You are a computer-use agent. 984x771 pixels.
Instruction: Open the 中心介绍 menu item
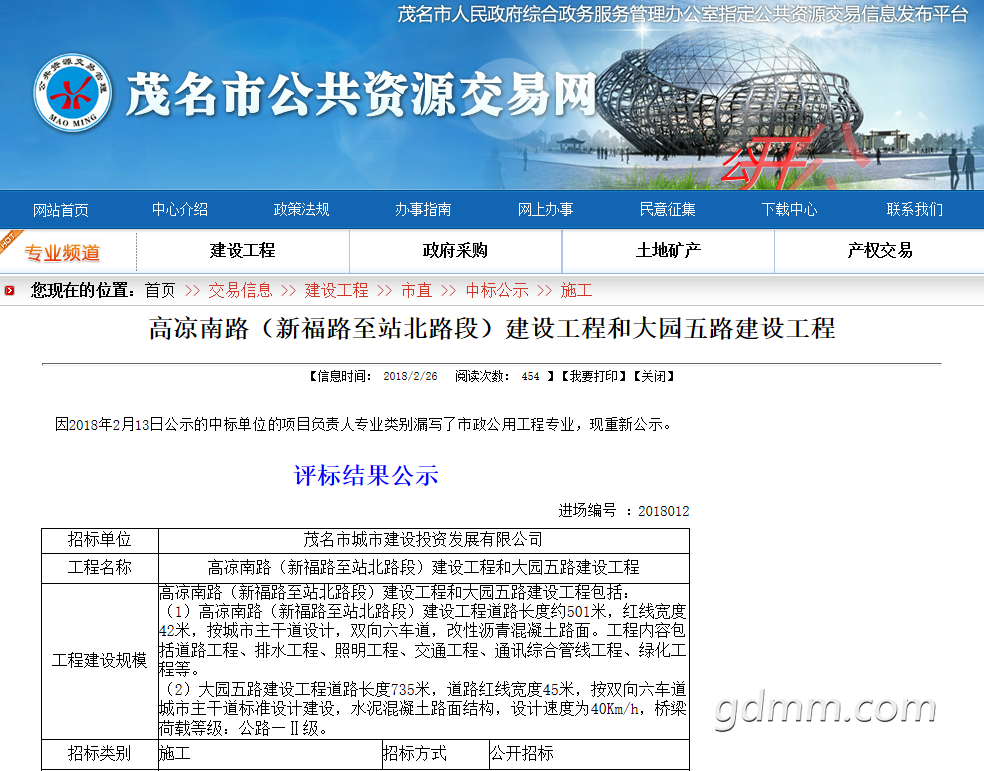click(x=180, y=210)
